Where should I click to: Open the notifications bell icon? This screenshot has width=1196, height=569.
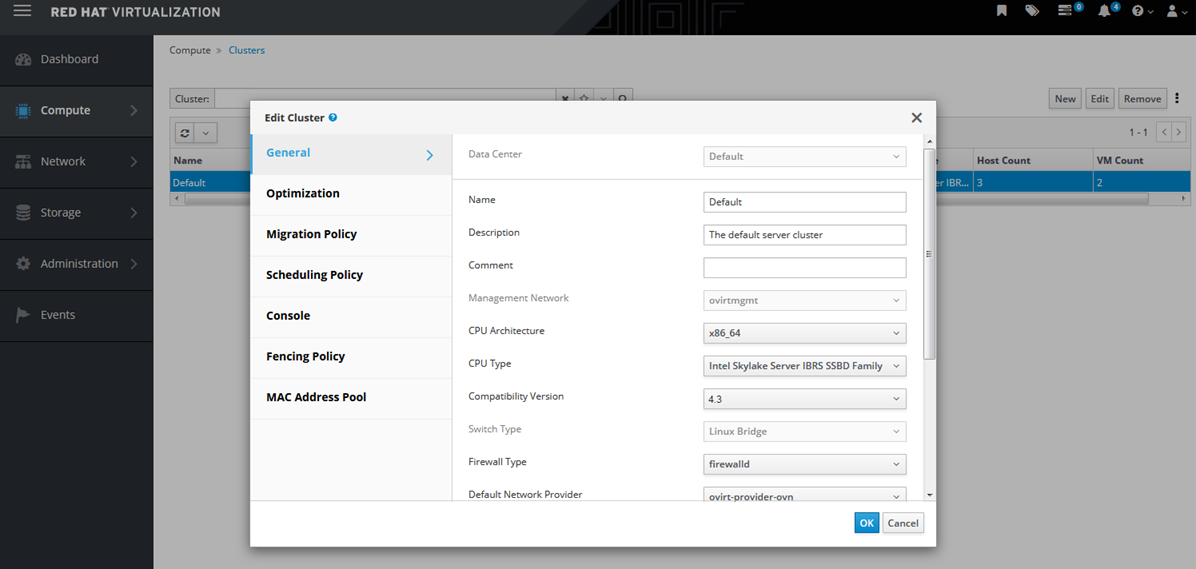(1104, 11)
